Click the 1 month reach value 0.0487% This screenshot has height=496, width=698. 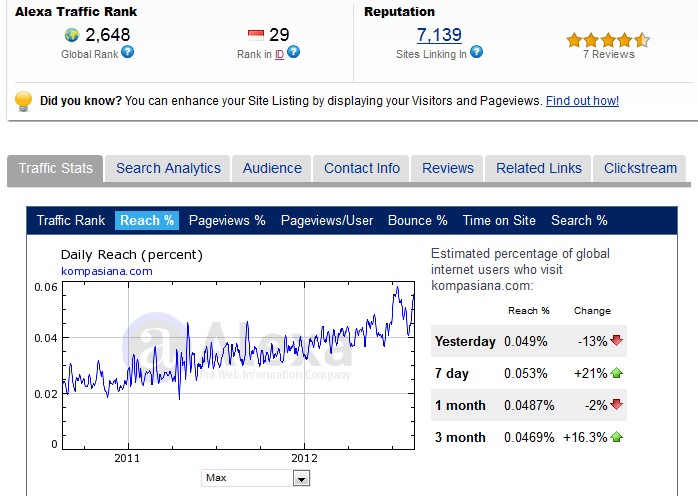[529, 405]
